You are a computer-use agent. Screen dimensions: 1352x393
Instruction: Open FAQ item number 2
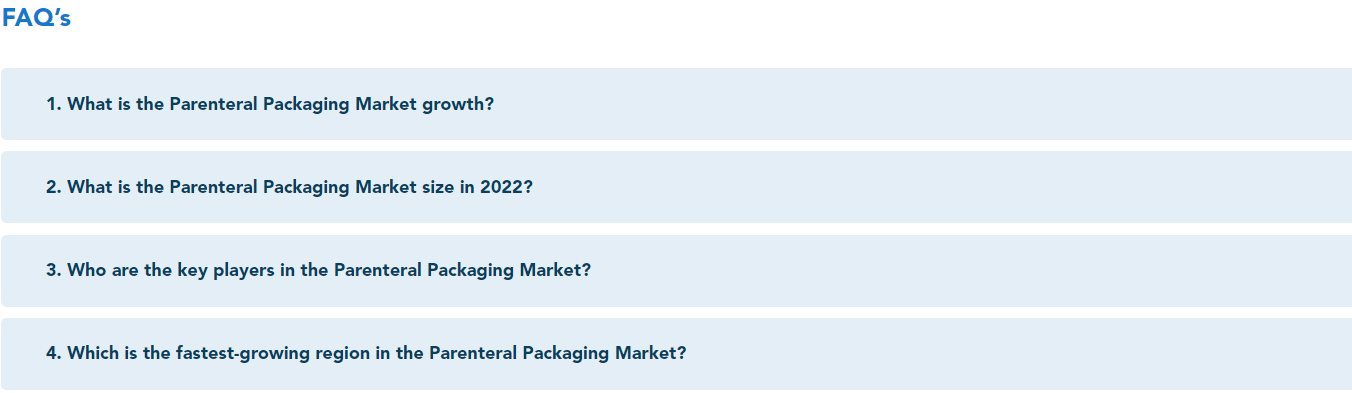(676, 187)
